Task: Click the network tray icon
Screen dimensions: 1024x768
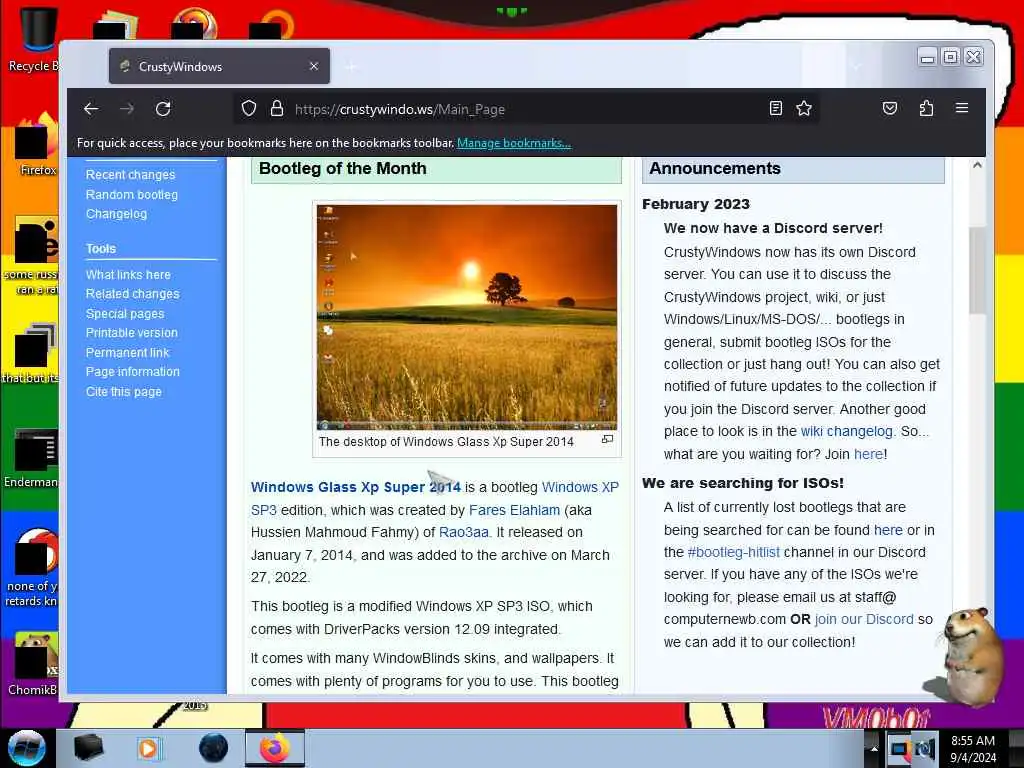Action: (899, 749)
